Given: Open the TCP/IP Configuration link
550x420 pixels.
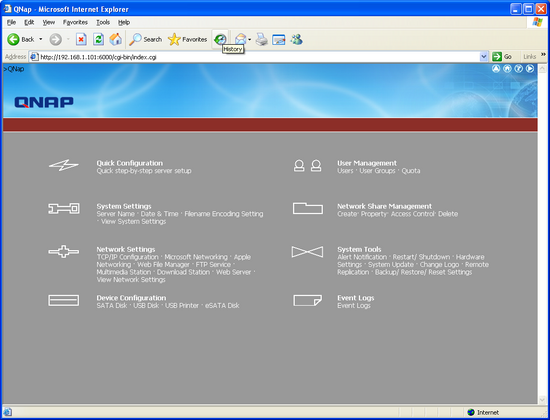Looking at the screenshot, I should pos(128,257).
